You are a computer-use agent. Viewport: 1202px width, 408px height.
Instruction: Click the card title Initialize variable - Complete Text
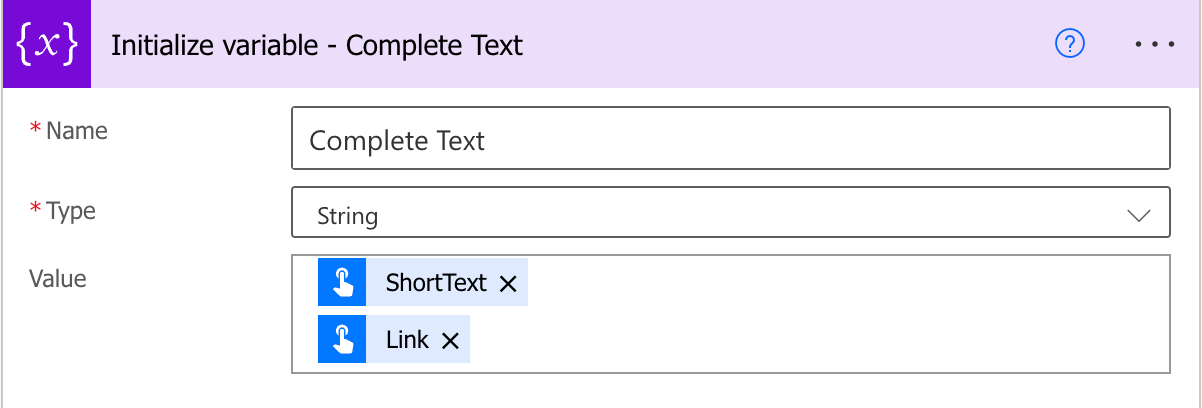pos(317,45)
